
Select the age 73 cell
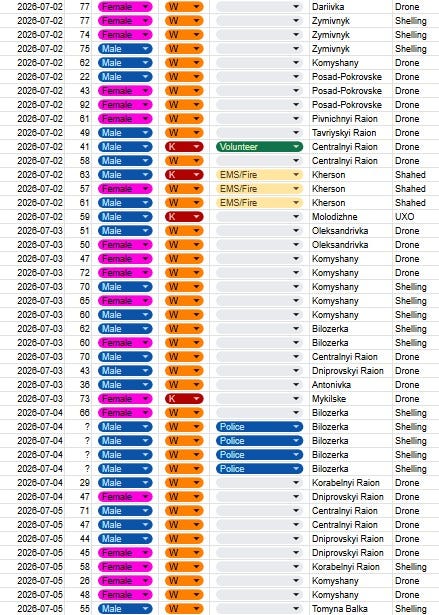78,399
